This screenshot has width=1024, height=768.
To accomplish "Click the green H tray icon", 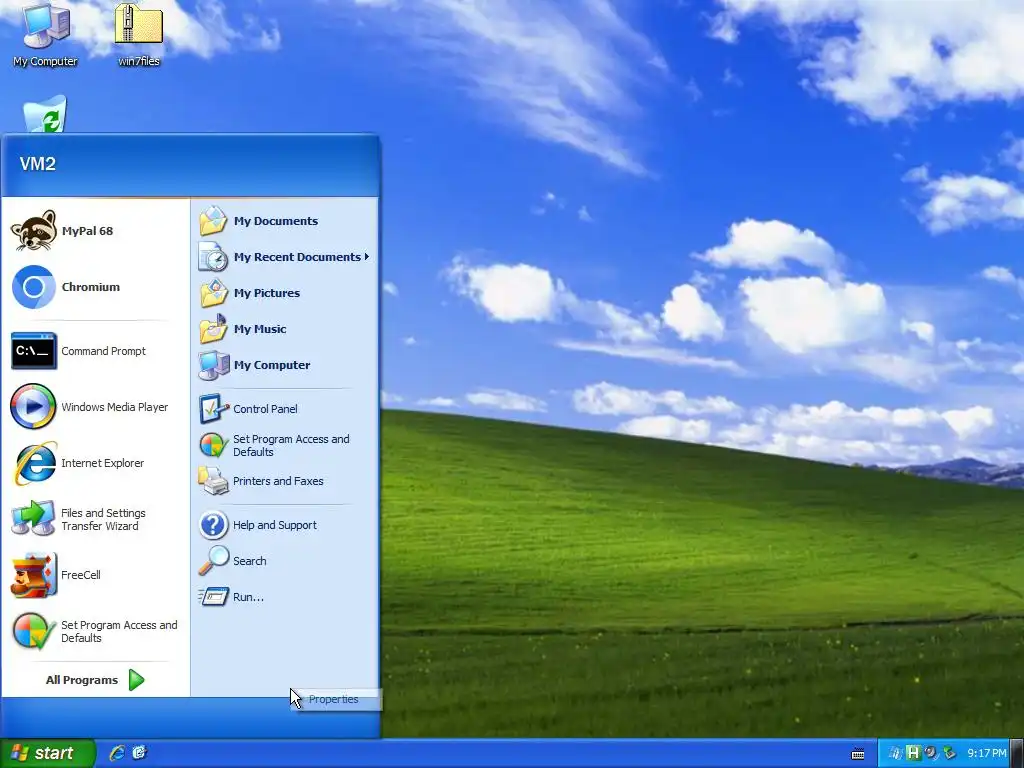I will [913, 753].
